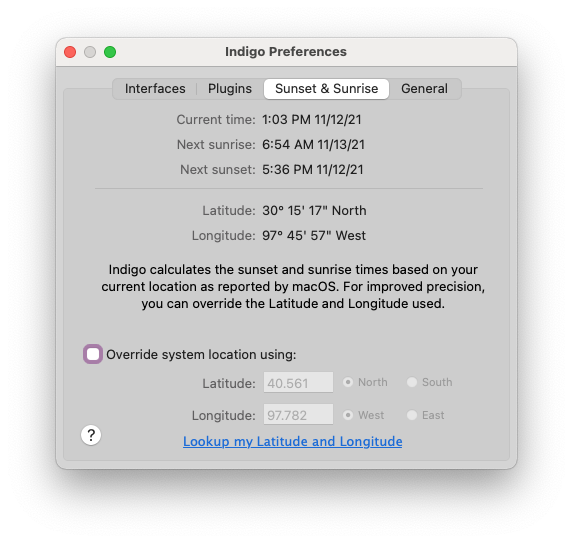Open Lookup my Latitude and Longitude link
The width and height of the screenshot is (573, 543).
click(x=293, y=441)
